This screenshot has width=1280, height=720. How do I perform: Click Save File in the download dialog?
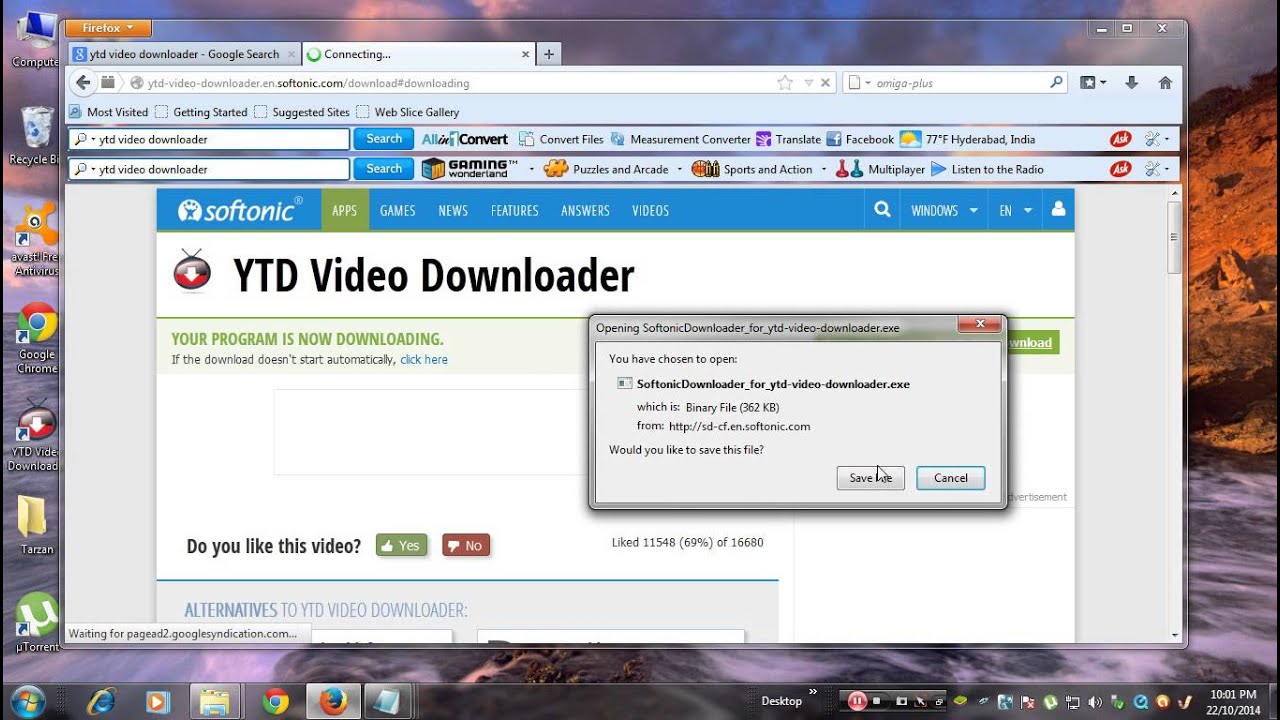point(870,478)
